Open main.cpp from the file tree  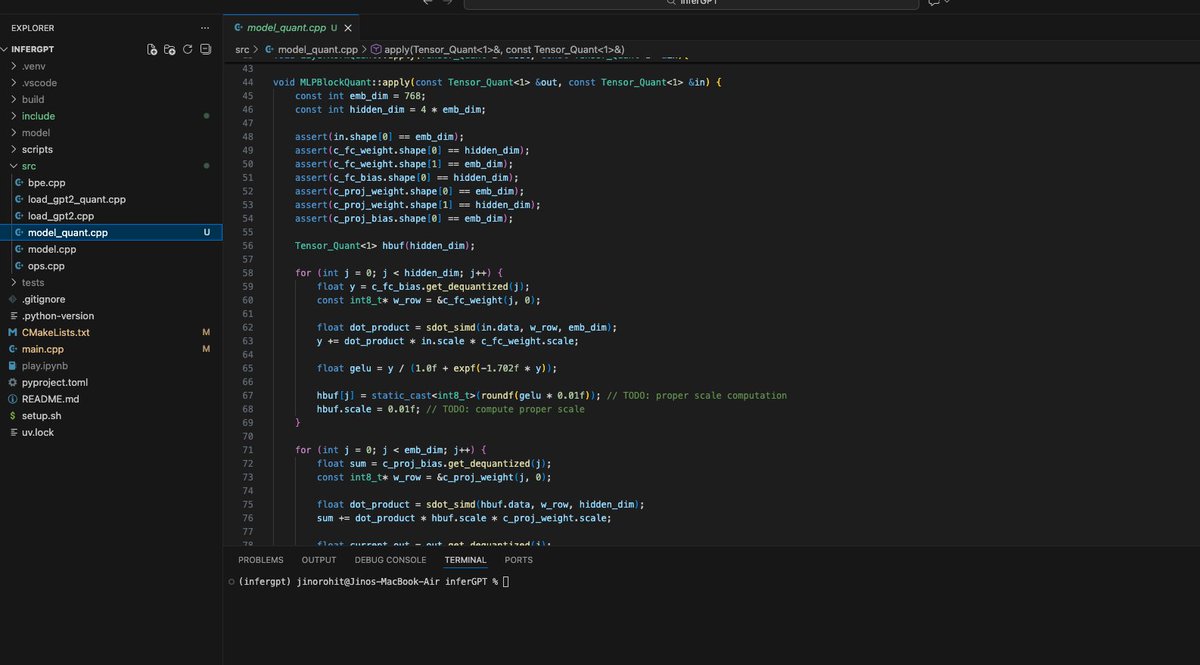pos(111,349)
